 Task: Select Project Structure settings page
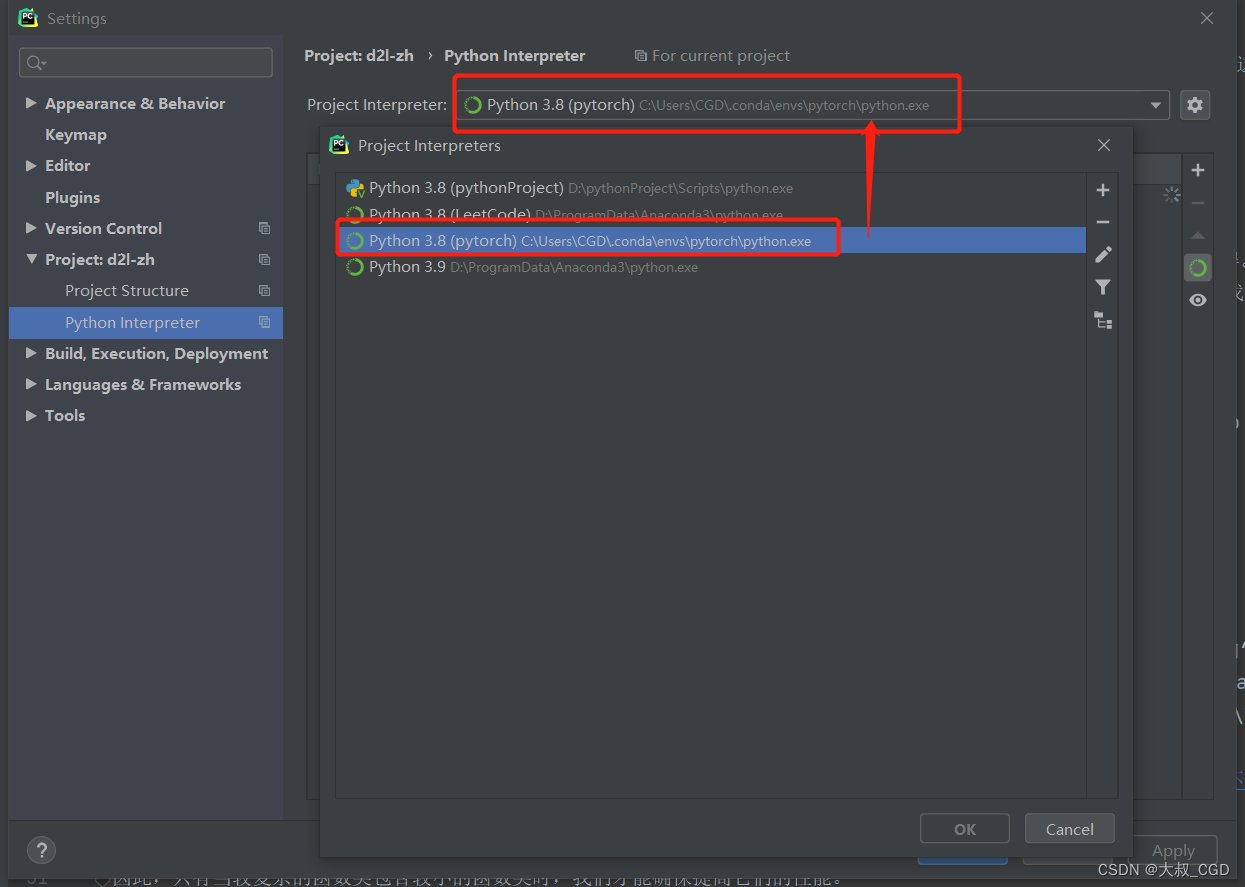(x=127, y=290)
